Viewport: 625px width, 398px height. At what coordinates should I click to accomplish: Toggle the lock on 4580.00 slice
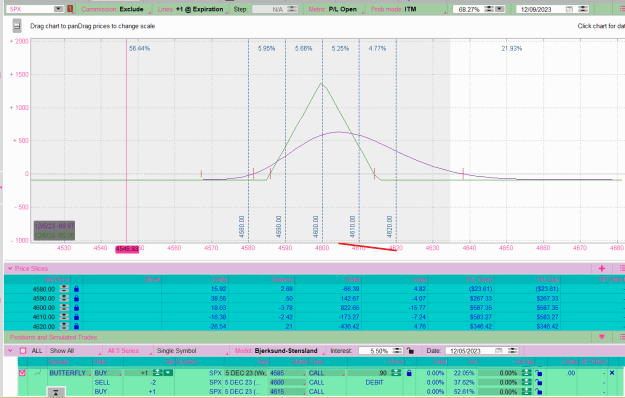coord(77,289)
